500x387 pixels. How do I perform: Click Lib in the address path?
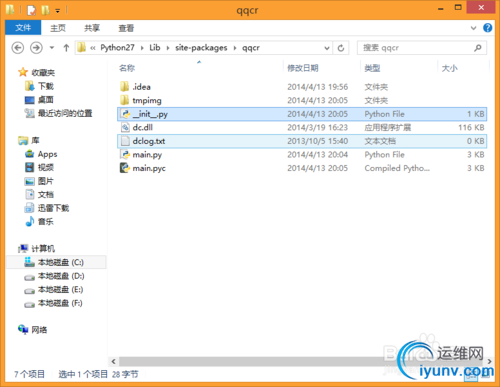(155, 48)
